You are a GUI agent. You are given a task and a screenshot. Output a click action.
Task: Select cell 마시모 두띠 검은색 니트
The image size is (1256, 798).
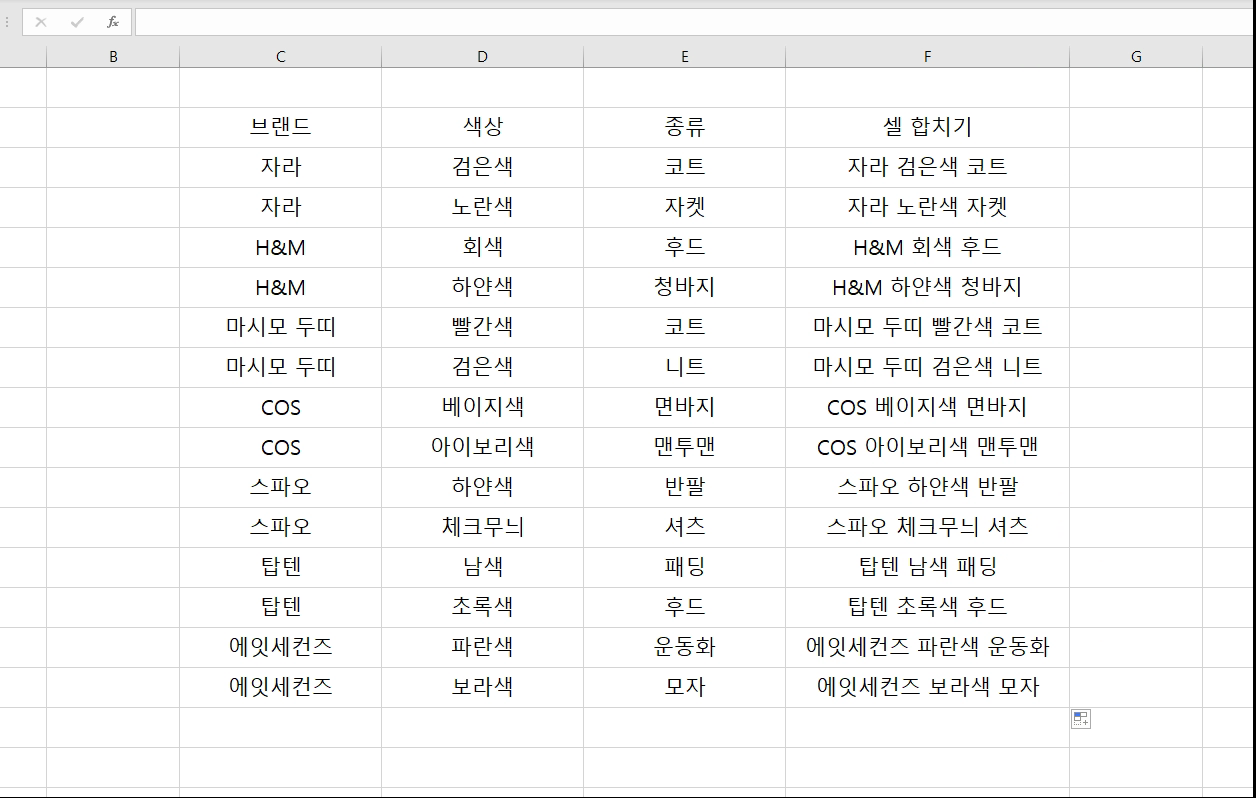(x=927, y=367)
